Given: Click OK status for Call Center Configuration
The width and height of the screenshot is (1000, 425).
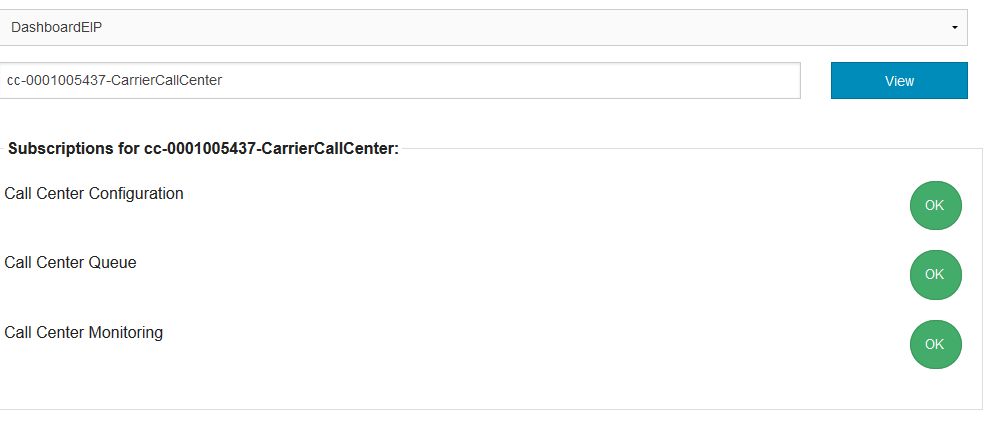Looking at the screenshot, I should tap(935, 205).
